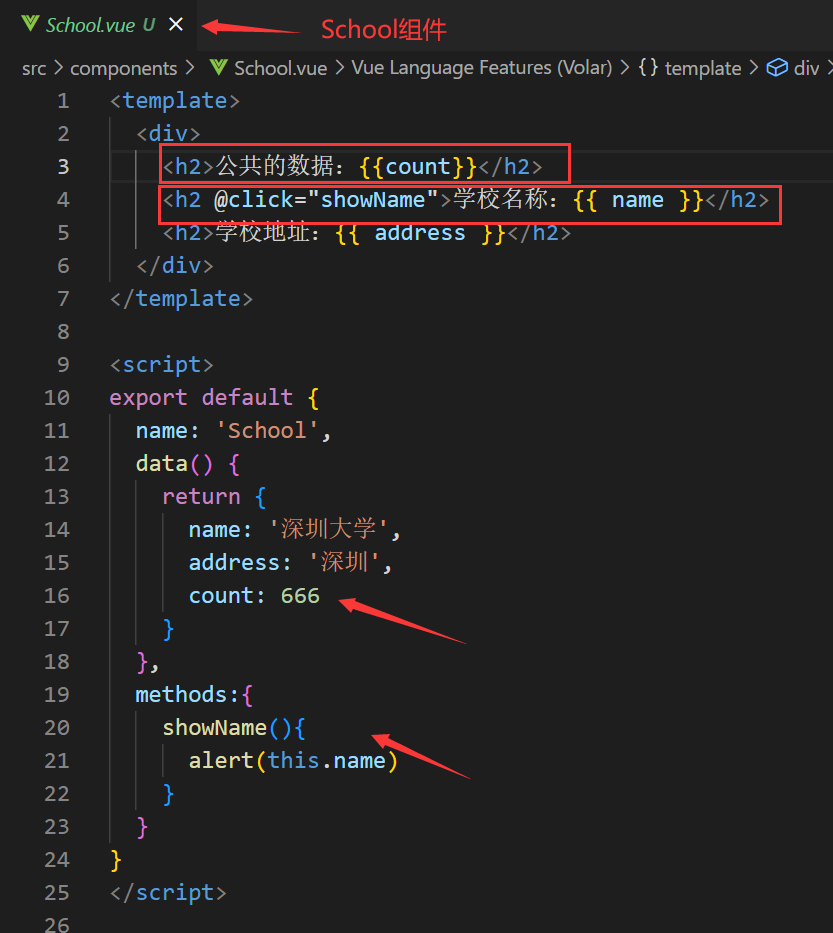Viewport: 833px width, 933px height.
Task: Click the closing </script> tag on line 25
Action: click(168, 893)
